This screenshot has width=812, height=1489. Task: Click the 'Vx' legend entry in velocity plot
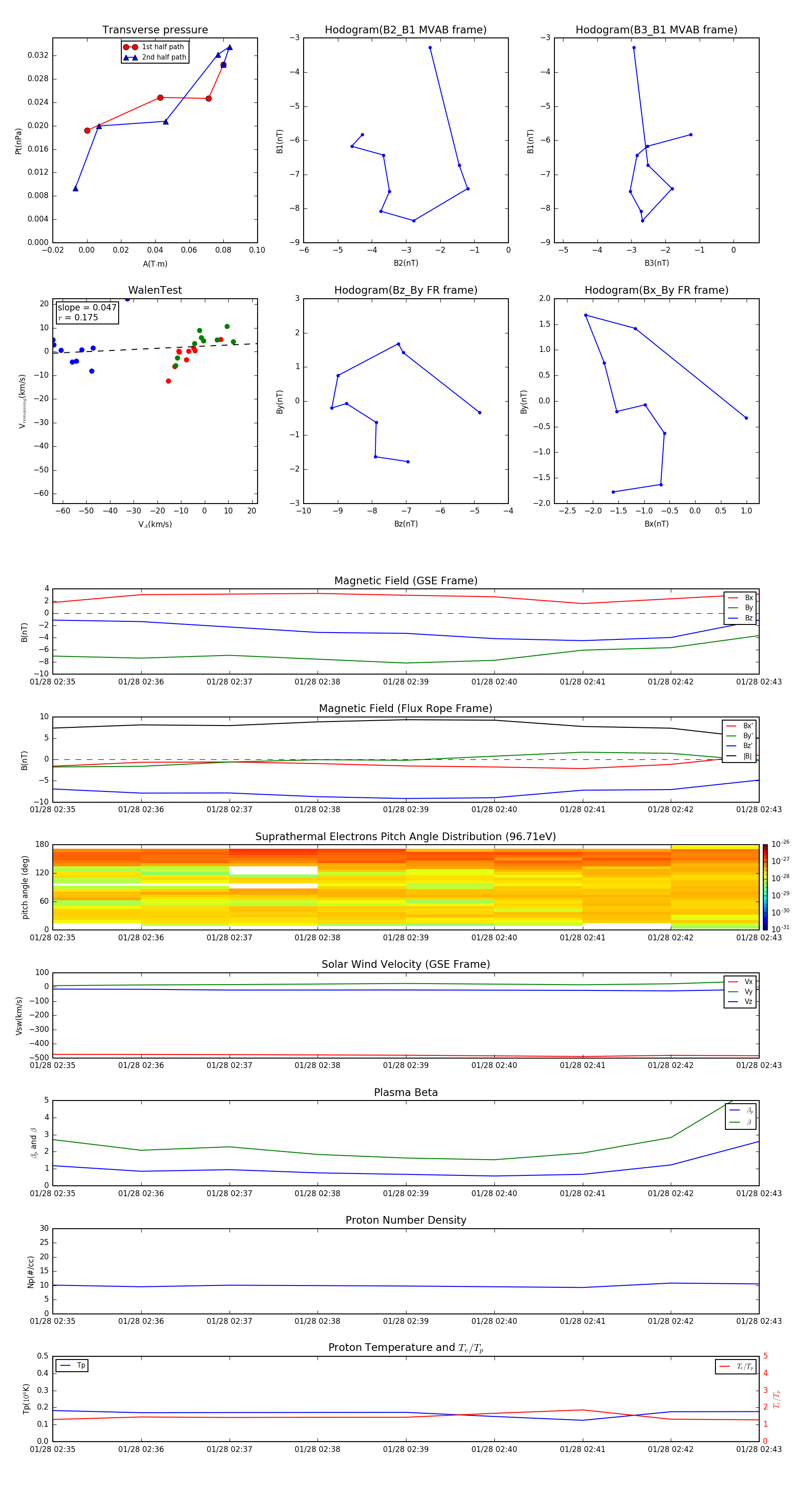pyautogui.click(x=740, y=981)
